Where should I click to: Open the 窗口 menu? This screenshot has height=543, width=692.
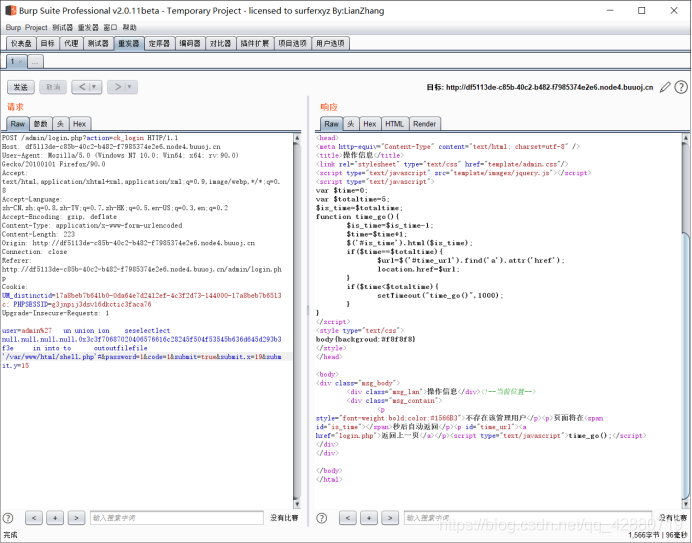pos(110,27)
